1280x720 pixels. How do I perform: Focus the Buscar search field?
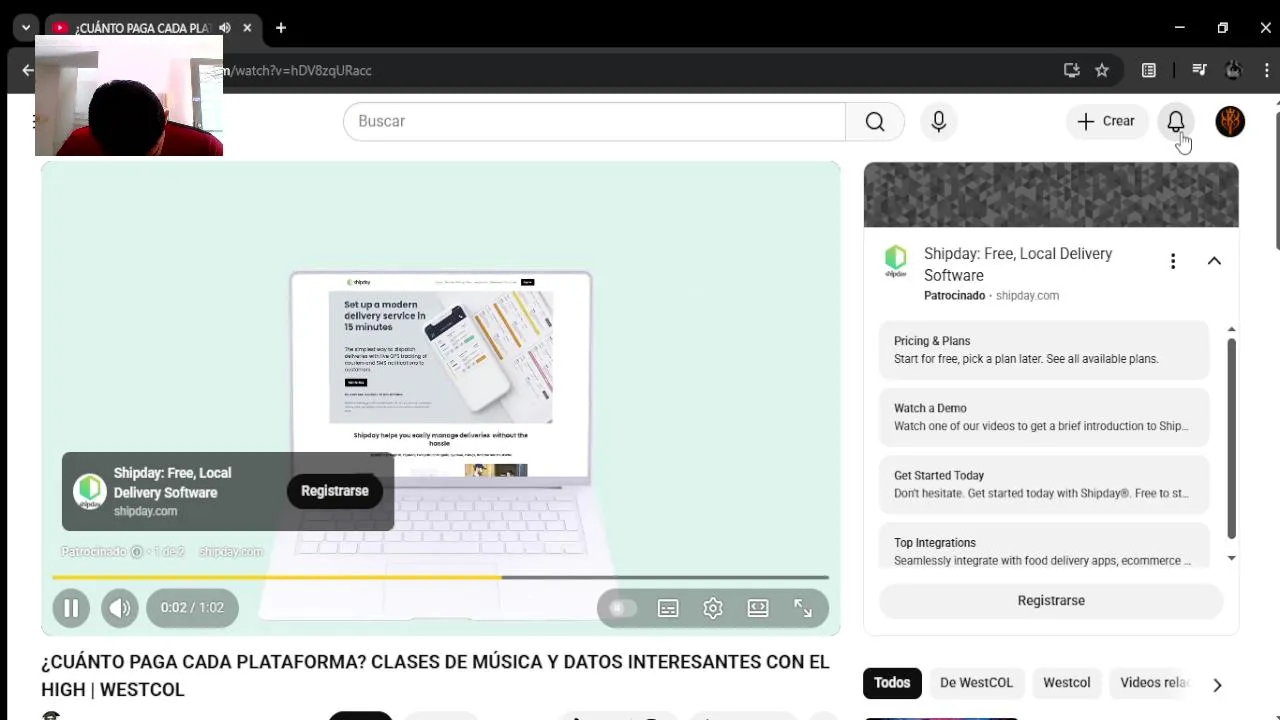(594, 121)
